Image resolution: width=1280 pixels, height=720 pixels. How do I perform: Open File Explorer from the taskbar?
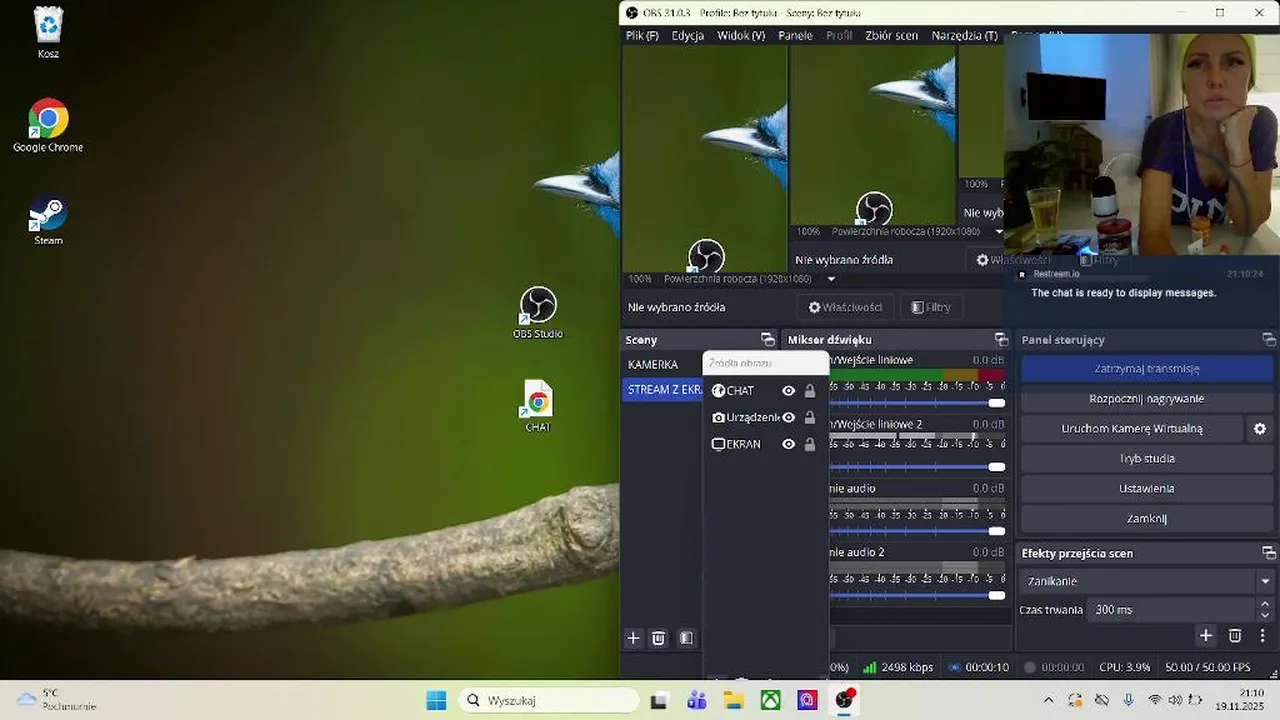pos(733,700)
